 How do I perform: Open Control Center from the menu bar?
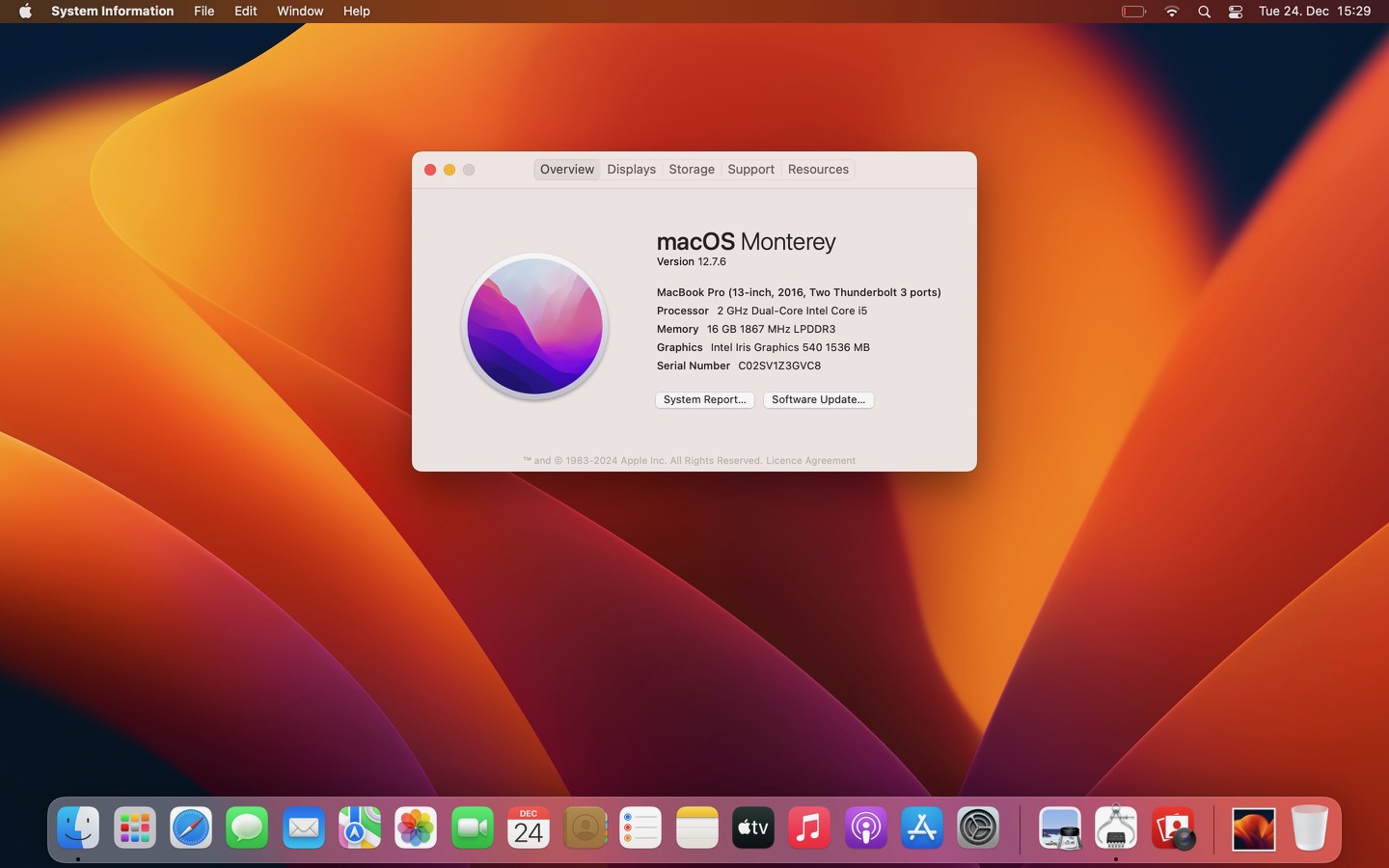coord(1236,12)
